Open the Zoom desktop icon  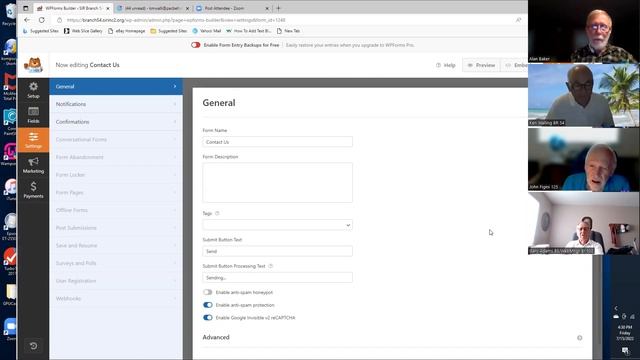10,329
